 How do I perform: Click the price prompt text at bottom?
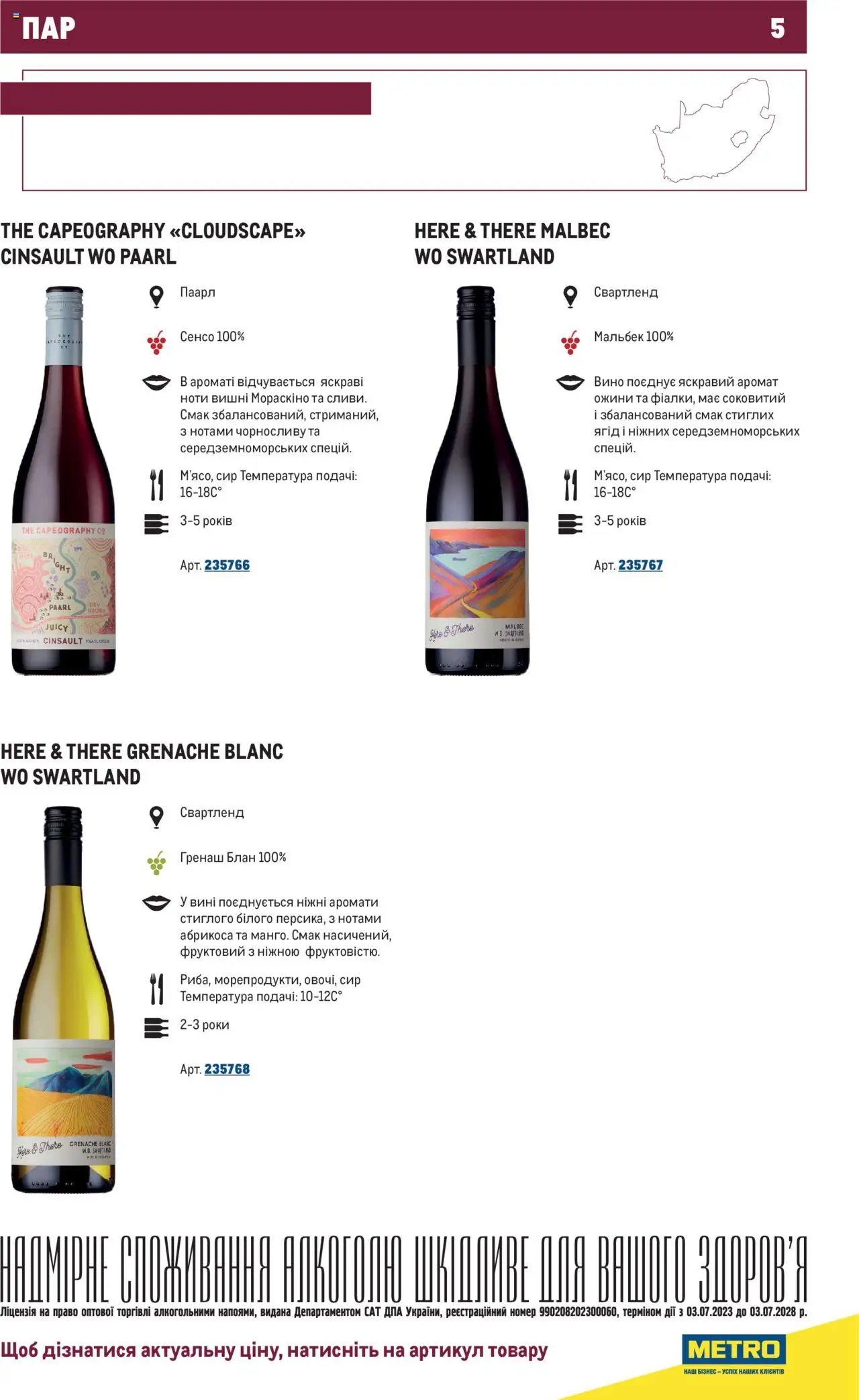274,1351
